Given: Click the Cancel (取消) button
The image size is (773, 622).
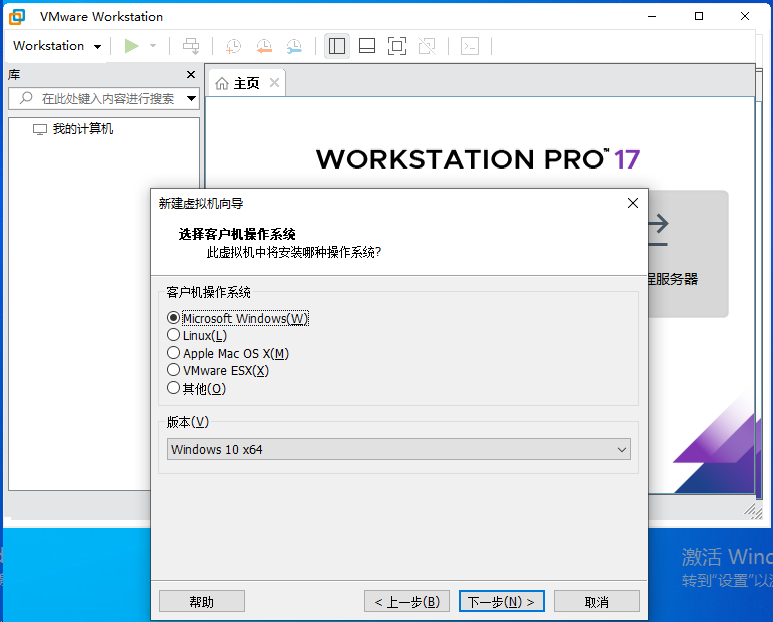Looking at the screenshot, I should [597, 602].
